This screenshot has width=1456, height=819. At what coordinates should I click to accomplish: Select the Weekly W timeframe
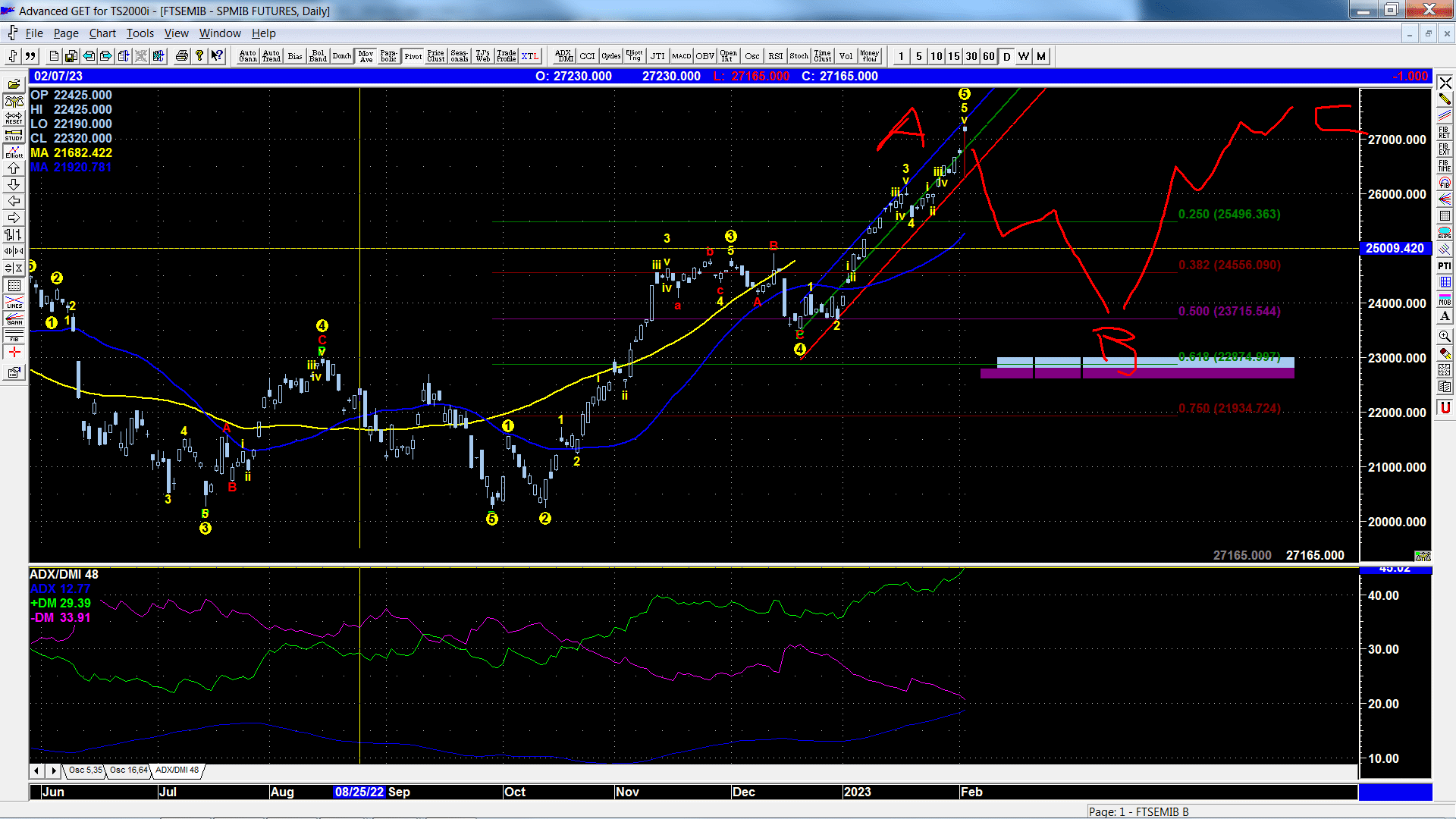pyautogui.click(x=1024, y=56)
